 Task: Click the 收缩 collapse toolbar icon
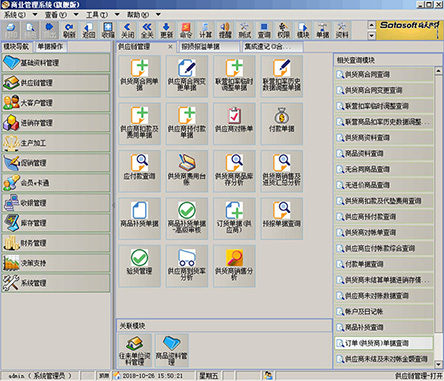click(108, 30)
